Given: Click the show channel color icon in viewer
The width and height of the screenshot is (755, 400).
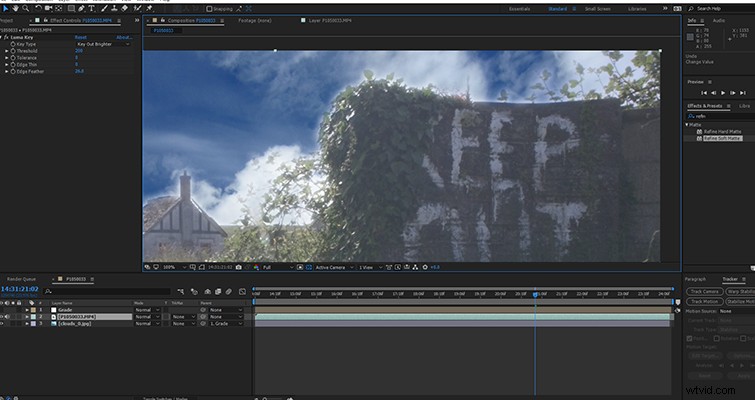Looking at the screenshot, I should pyautogui.click(x=256, y=267).
